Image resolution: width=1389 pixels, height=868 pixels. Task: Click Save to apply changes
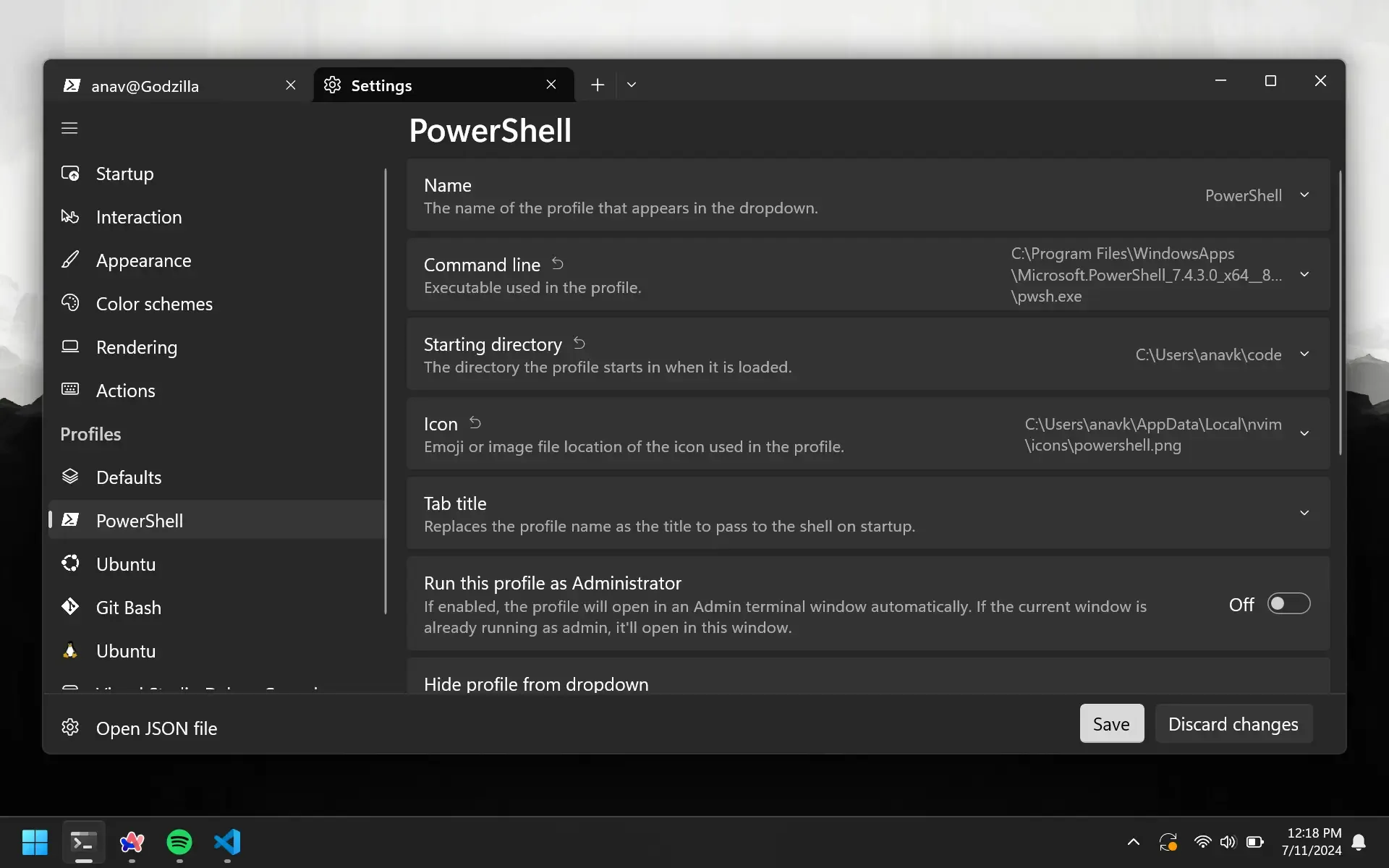1111,723
